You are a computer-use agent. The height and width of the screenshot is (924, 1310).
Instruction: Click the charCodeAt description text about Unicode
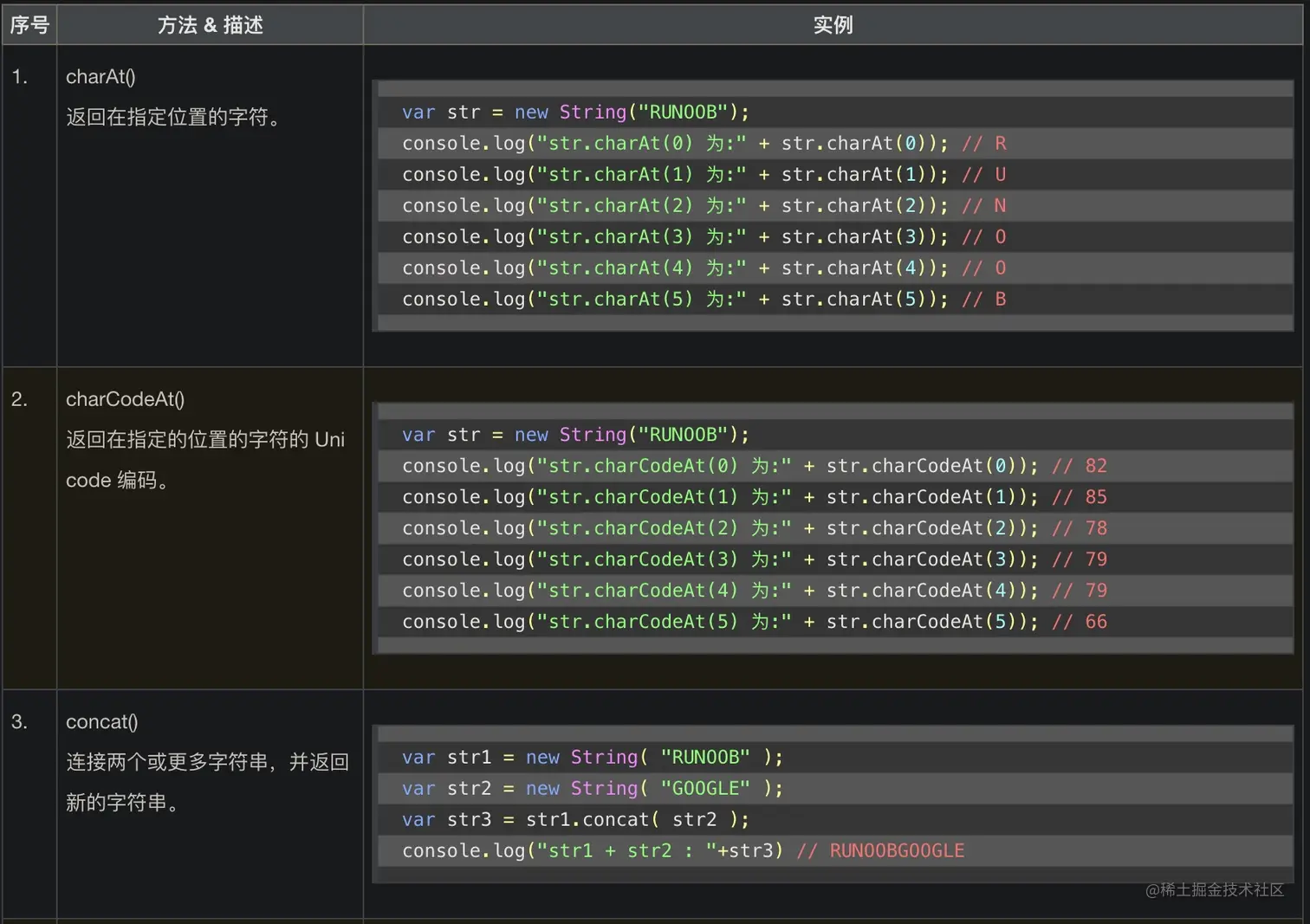[x=205, y=460]
